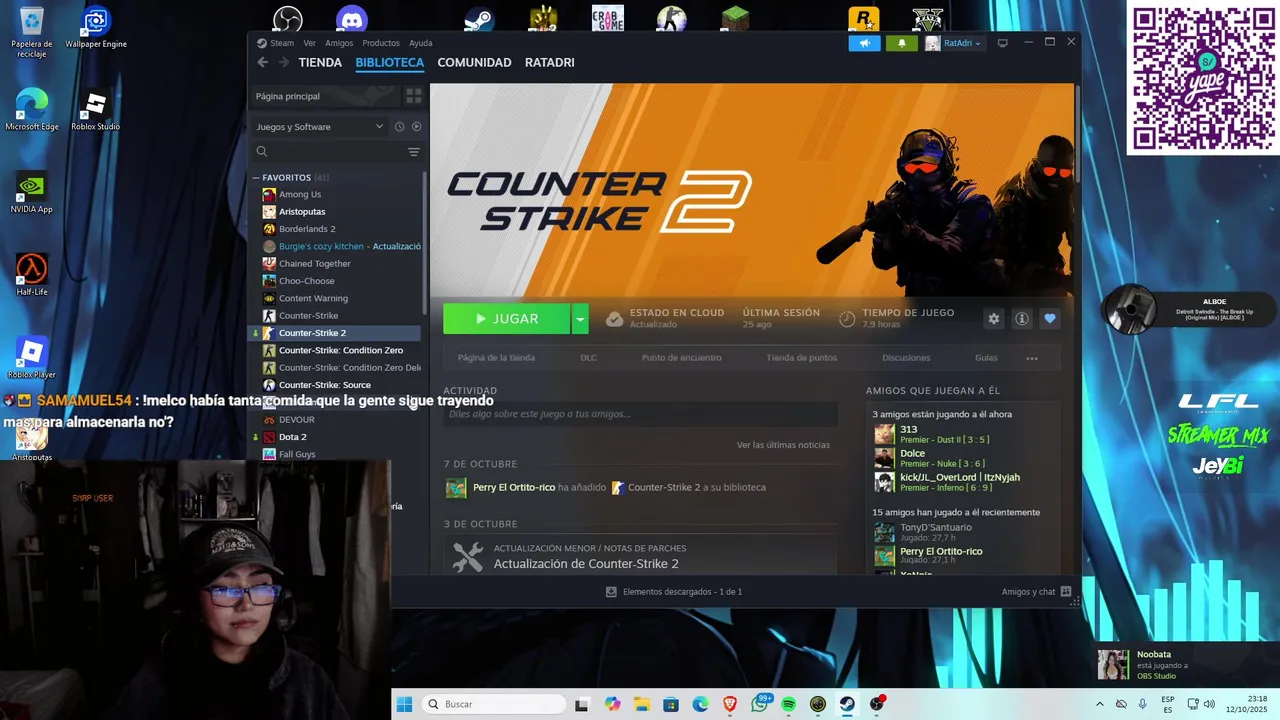Open the Productos menu

(x=381, y=43)
